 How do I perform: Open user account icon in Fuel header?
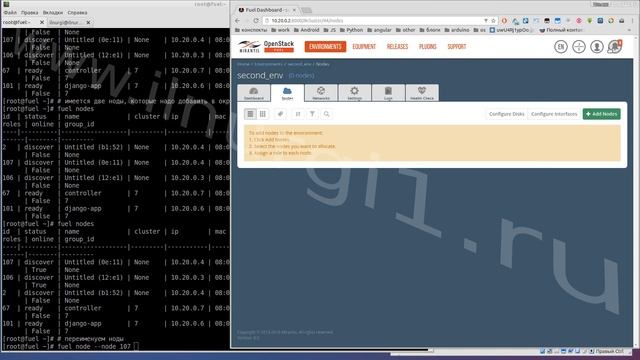(x=597, y=47)
